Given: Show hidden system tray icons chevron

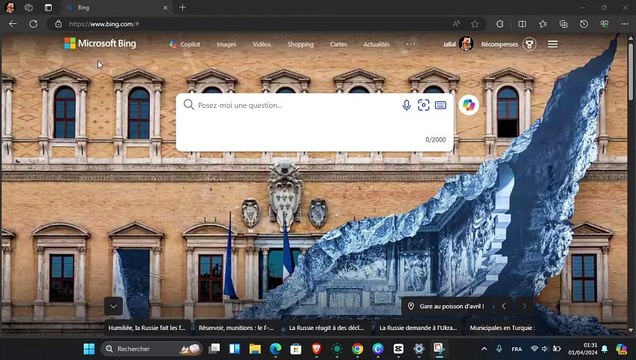Looking at the screenshot, I should coord(484,349).
